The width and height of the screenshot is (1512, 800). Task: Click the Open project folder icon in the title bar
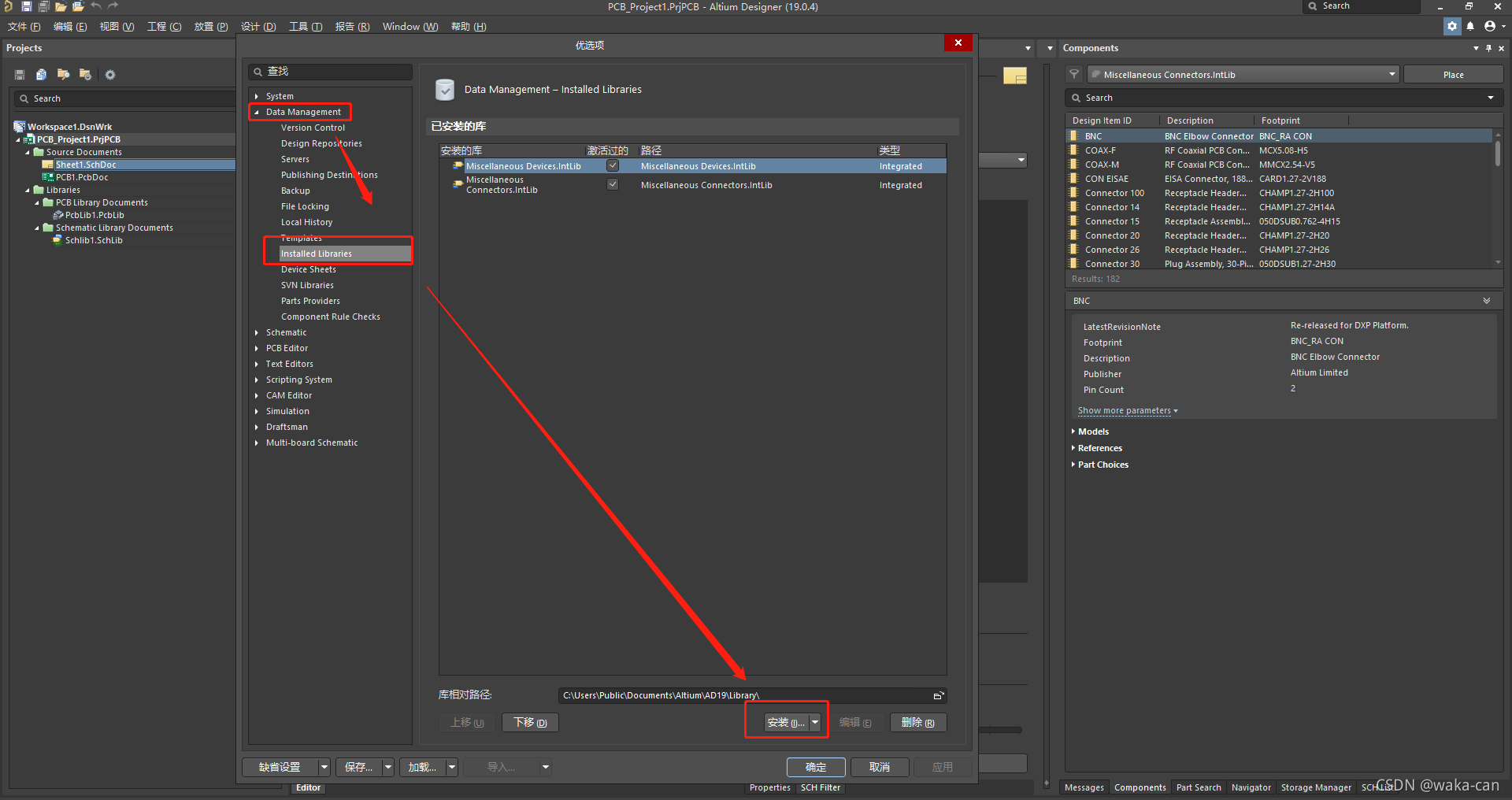[78, 6]
